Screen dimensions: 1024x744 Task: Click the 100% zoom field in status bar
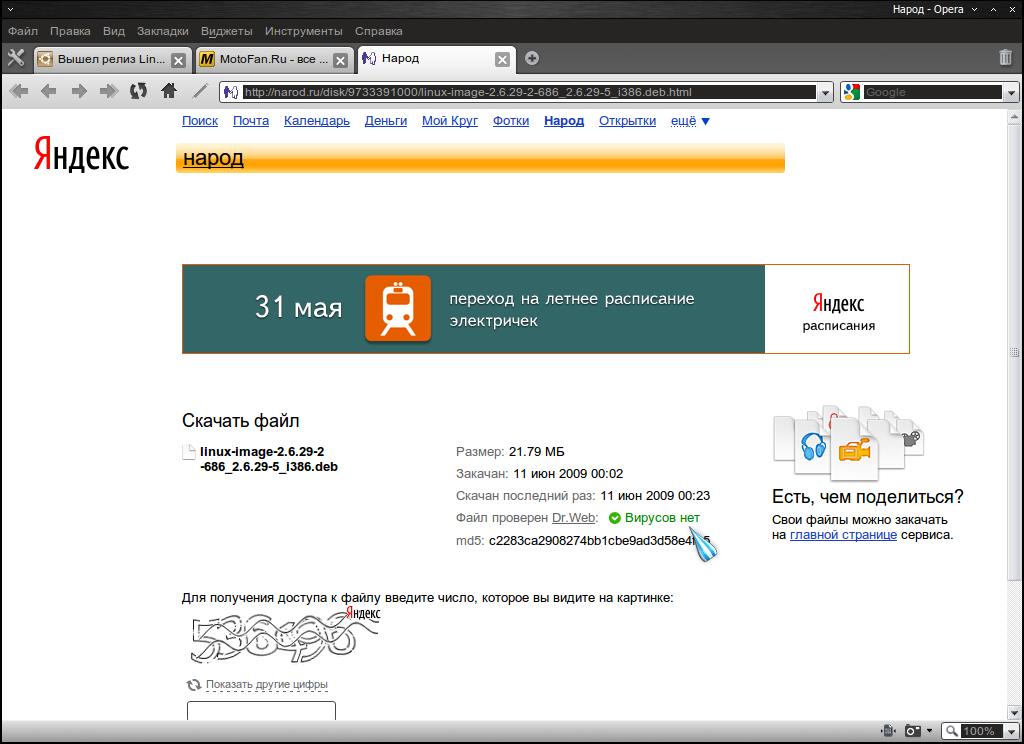(x=980, y=731)
